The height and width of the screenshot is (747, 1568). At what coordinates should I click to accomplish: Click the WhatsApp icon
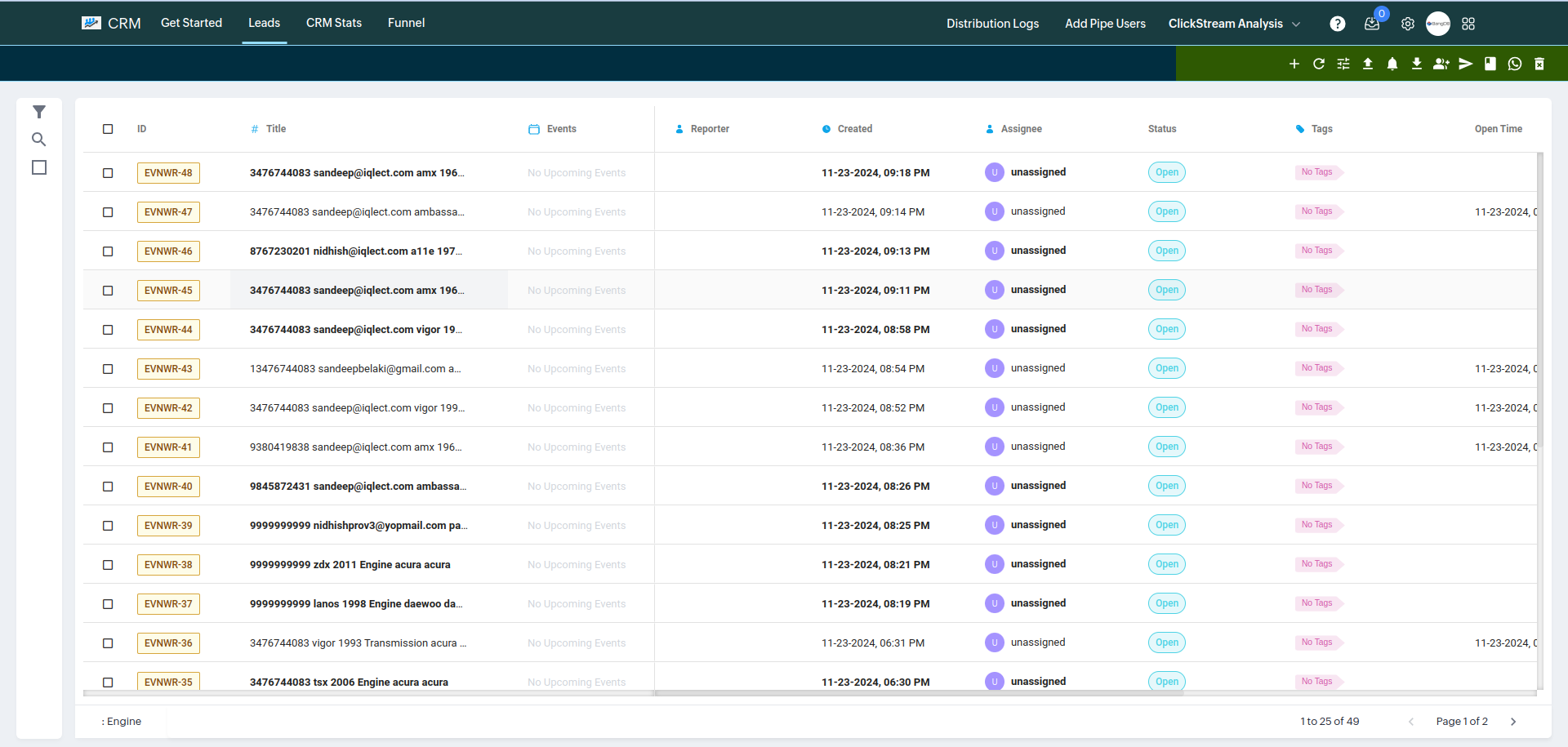click(1515, 64)
